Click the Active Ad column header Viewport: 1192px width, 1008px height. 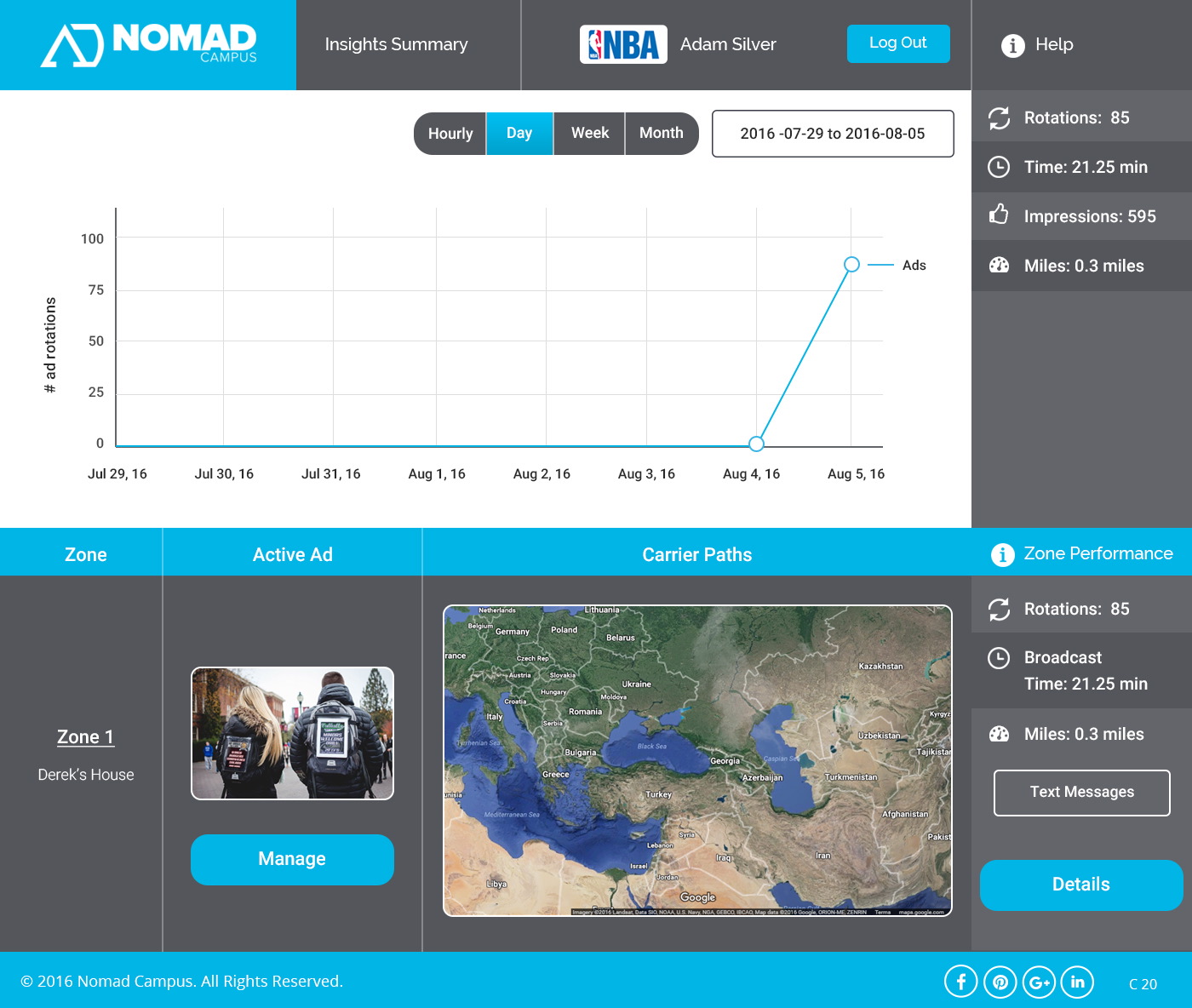click(293, 555)
